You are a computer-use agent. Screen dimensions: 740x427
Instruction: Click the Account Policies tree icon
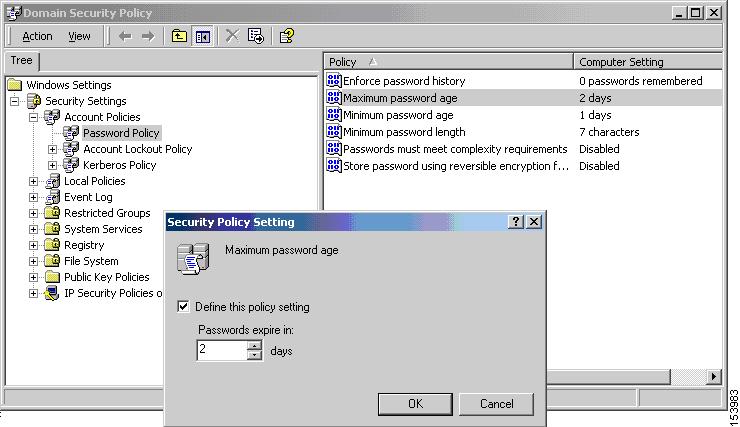pyautogui.click(x=52, y=117)
